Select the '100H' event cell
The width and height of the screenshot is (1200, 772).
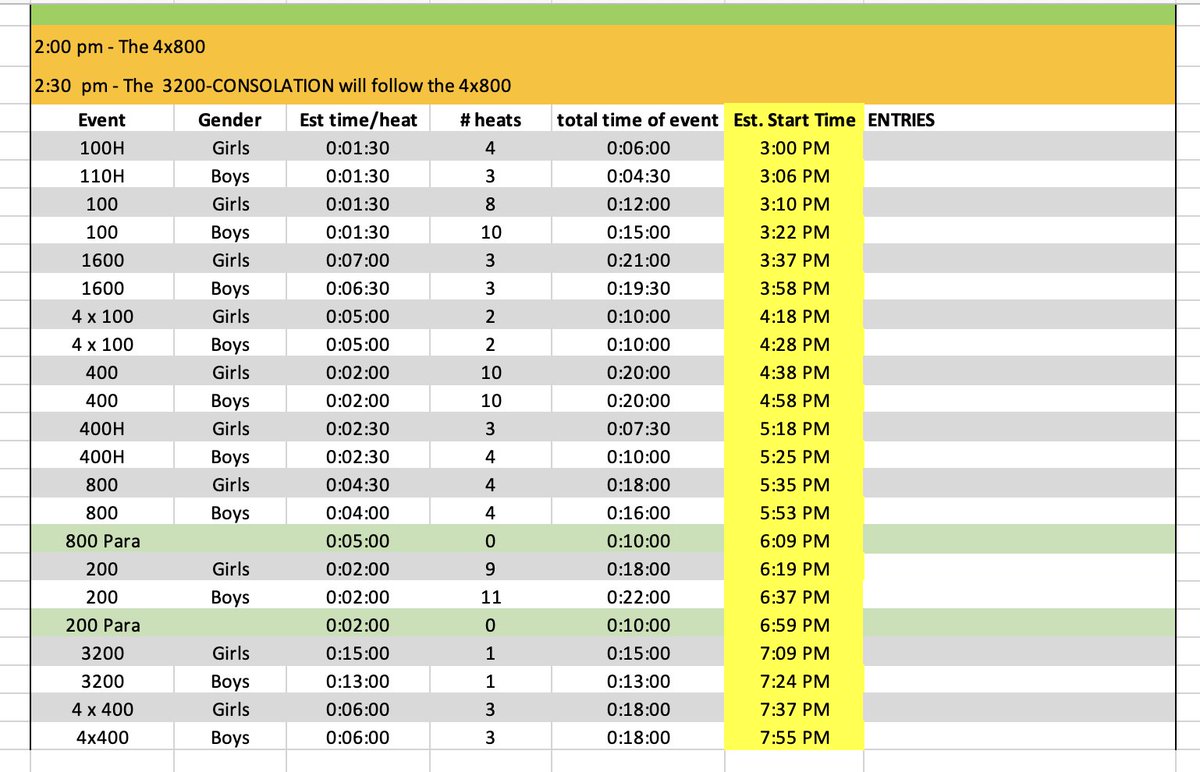point(102,148)
